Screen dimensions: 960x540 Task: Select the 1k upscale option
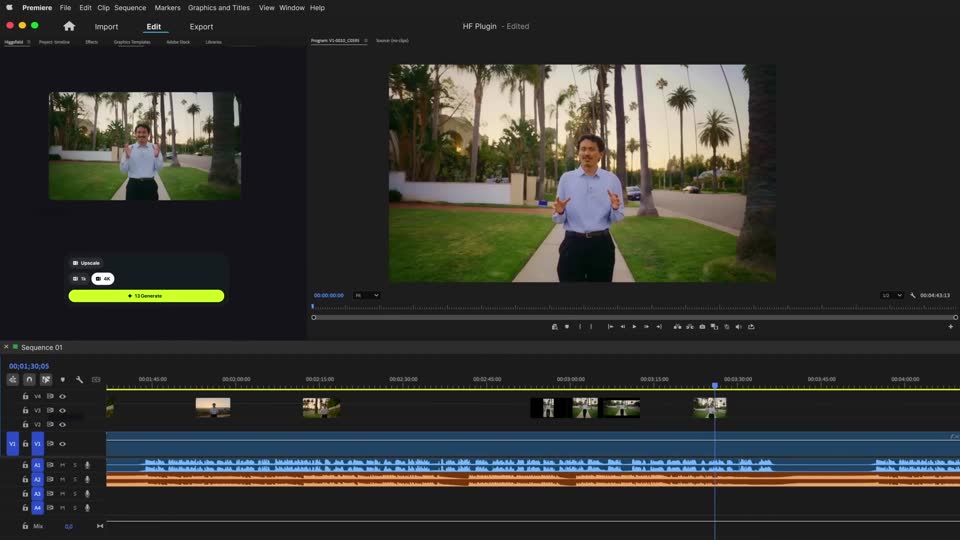80,279
